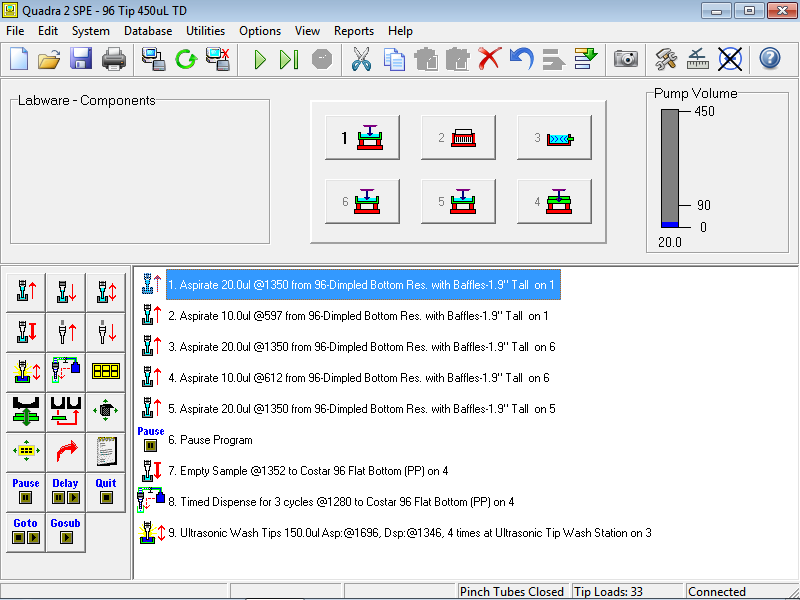Screen dimensions: 800x600
Task: Click the Delay command palette button
Action: (66, 491)
